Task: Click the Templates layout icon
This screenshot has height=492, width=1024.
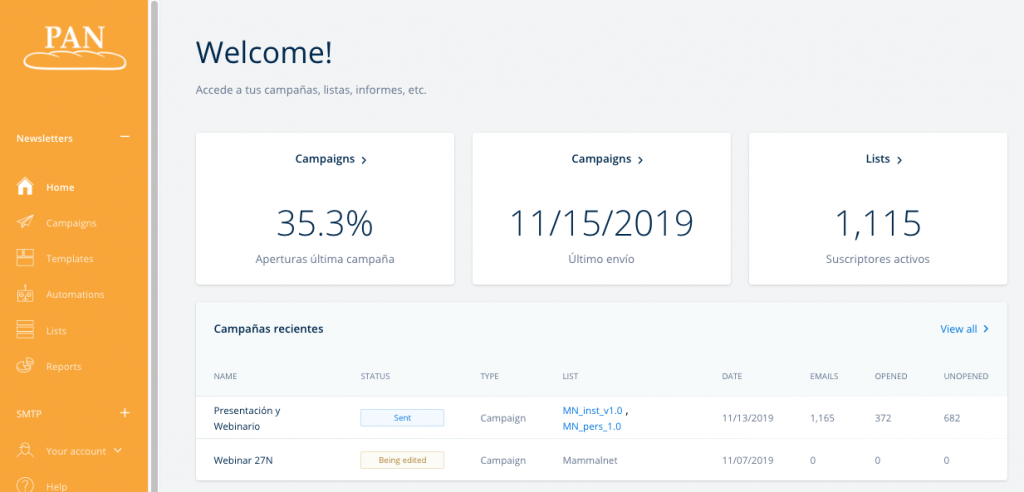Action: point(26,258)
